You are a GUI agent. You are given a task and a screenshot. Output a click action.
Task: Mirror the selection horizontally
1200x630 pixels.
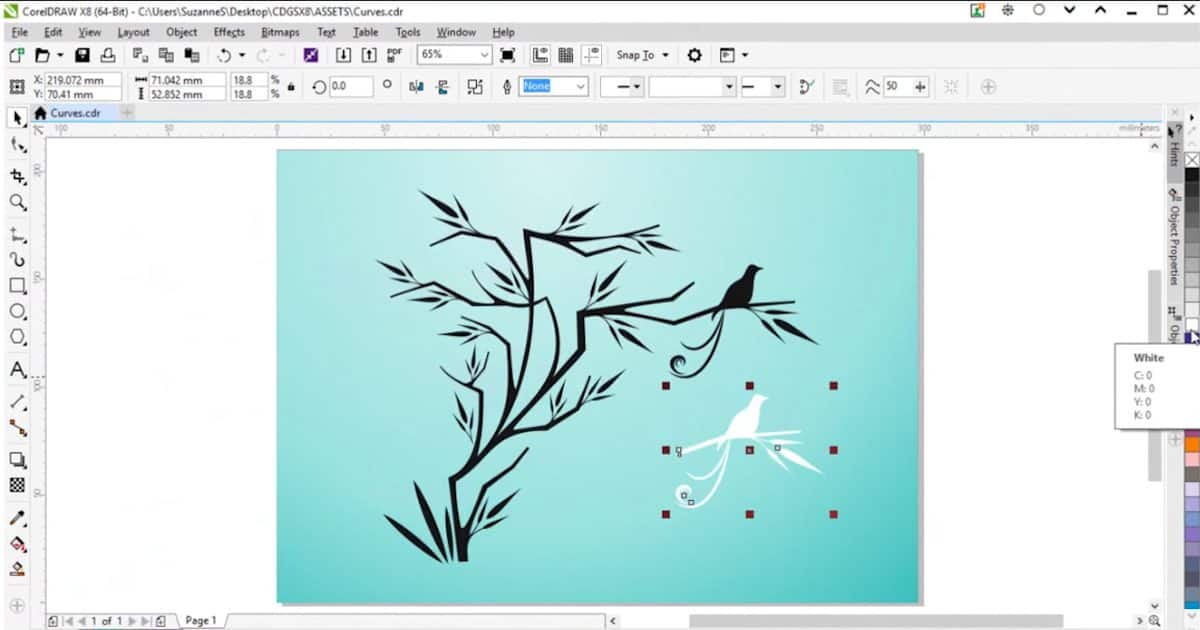pos(417,87)
